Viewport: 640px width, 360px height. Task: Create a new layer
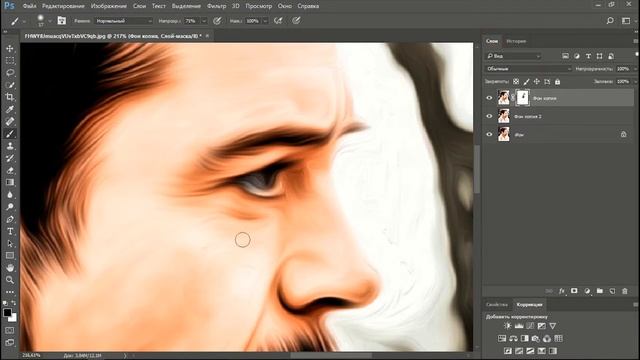[x=612, y=291]
